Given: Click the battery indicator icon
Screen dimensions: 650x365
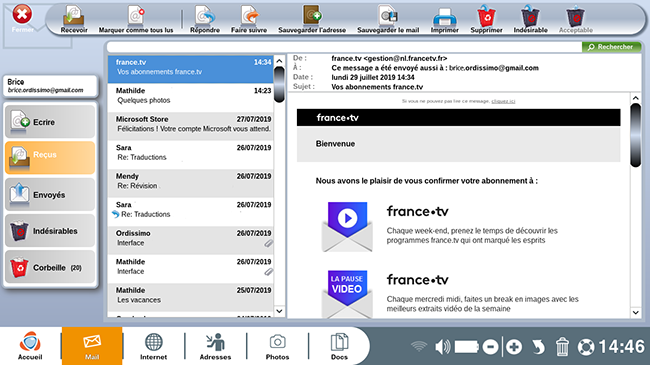Looking at the screenshot, I should coord(467,347).
